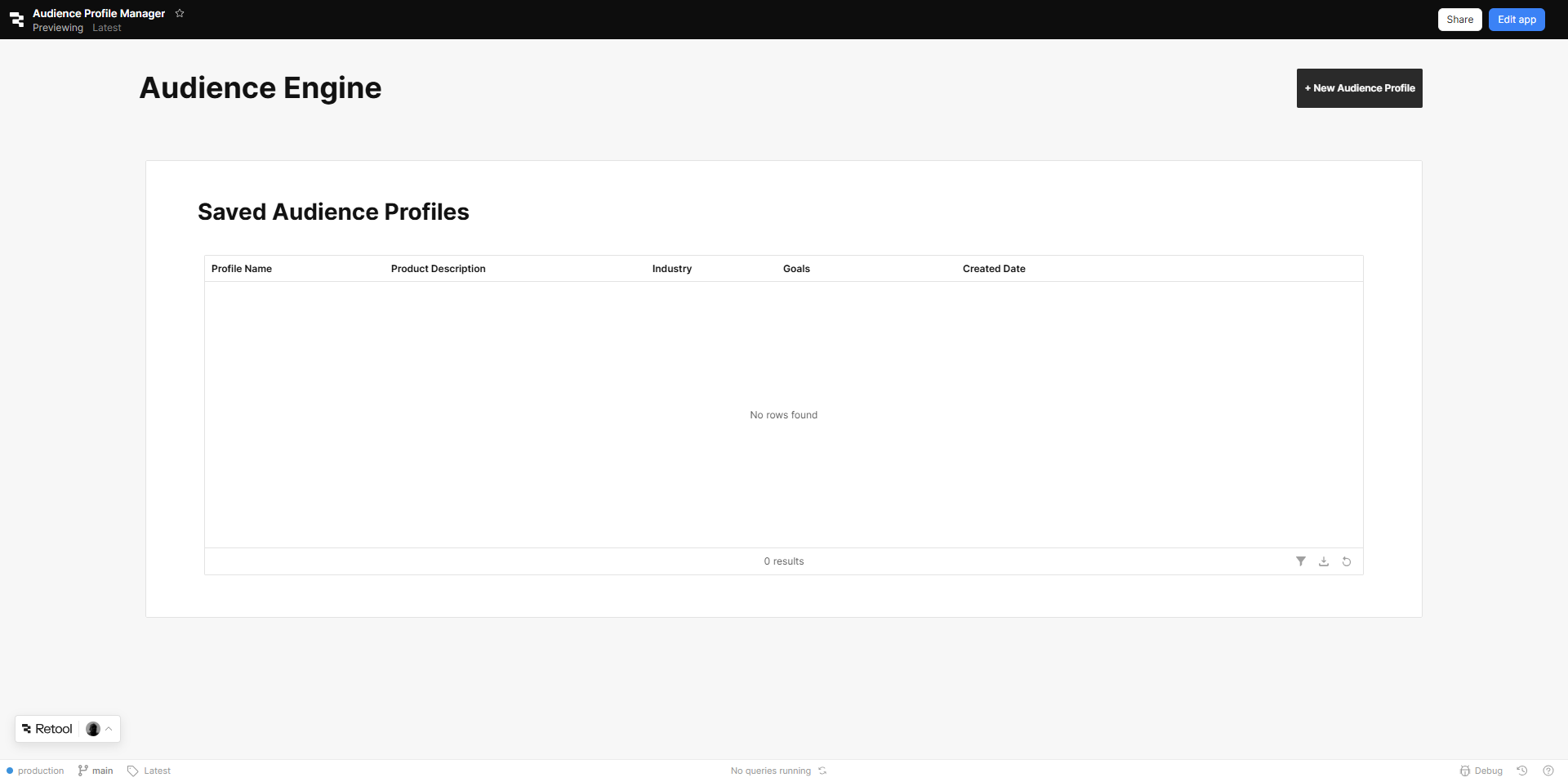
Task: Open the Debug panel in status bar
Action: [1481, 771]
